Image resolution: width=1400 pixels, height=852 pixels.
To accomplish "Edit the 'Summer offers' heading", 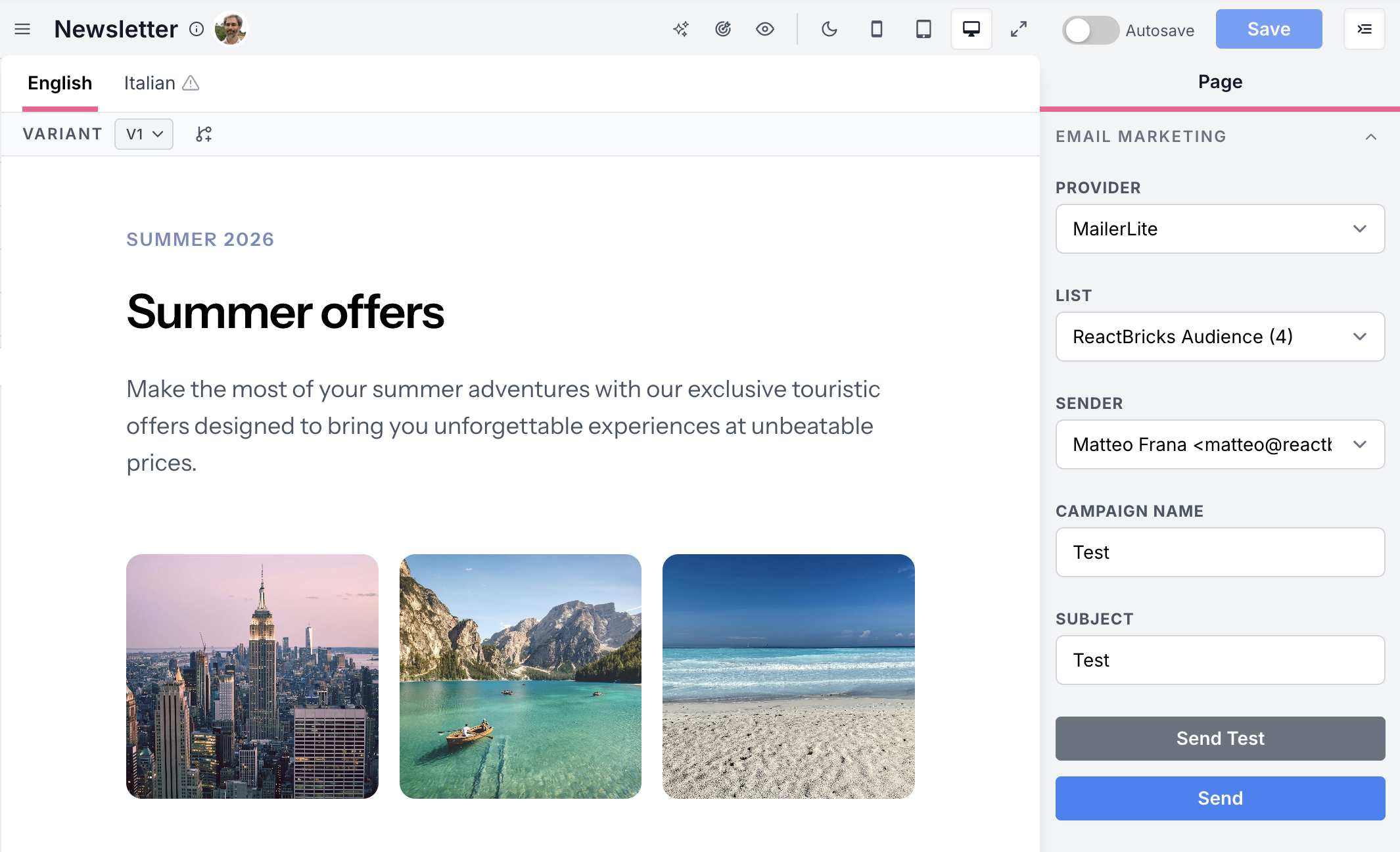I will [x=285, y=312].
